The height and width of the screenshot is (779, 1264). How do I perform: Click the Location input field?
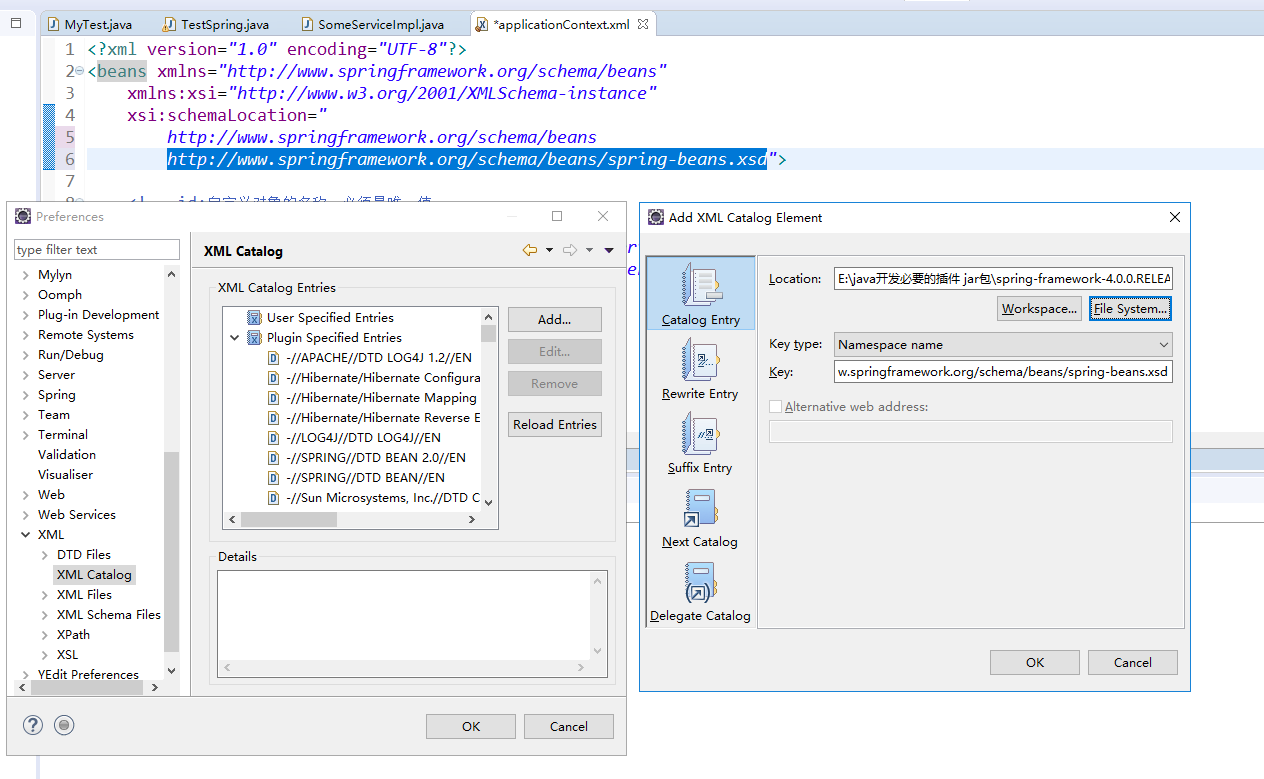pos(1003,279)
